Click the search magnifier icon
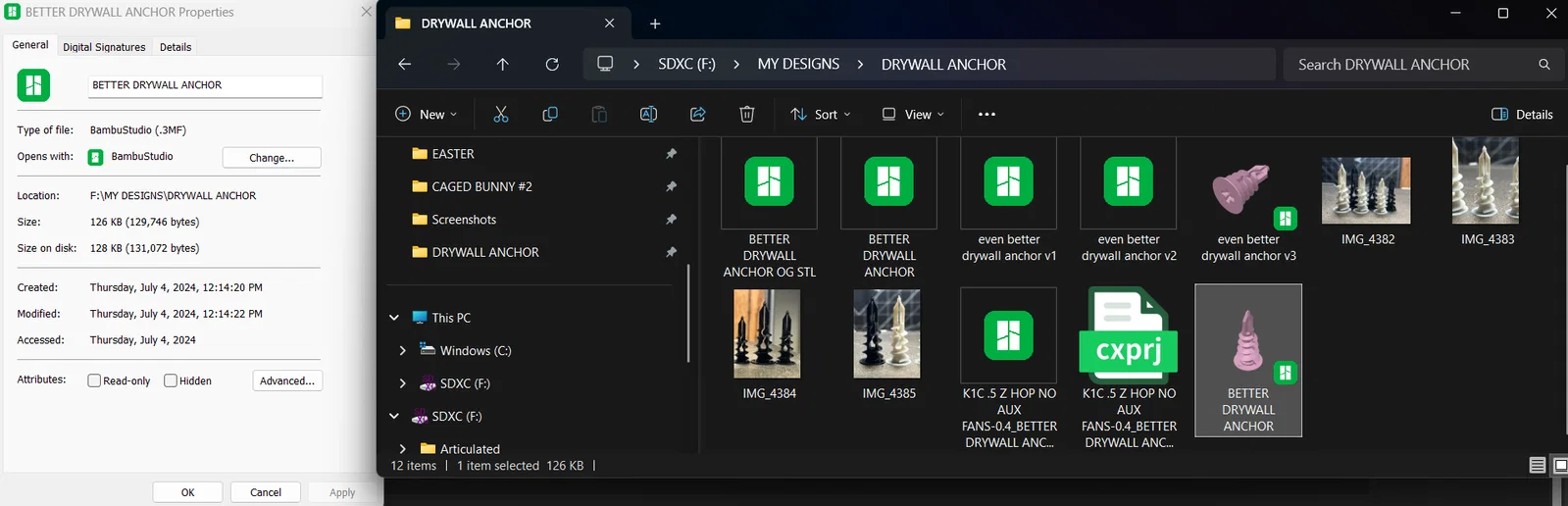The image size is (1568, 506). (x=1544, y=64)
